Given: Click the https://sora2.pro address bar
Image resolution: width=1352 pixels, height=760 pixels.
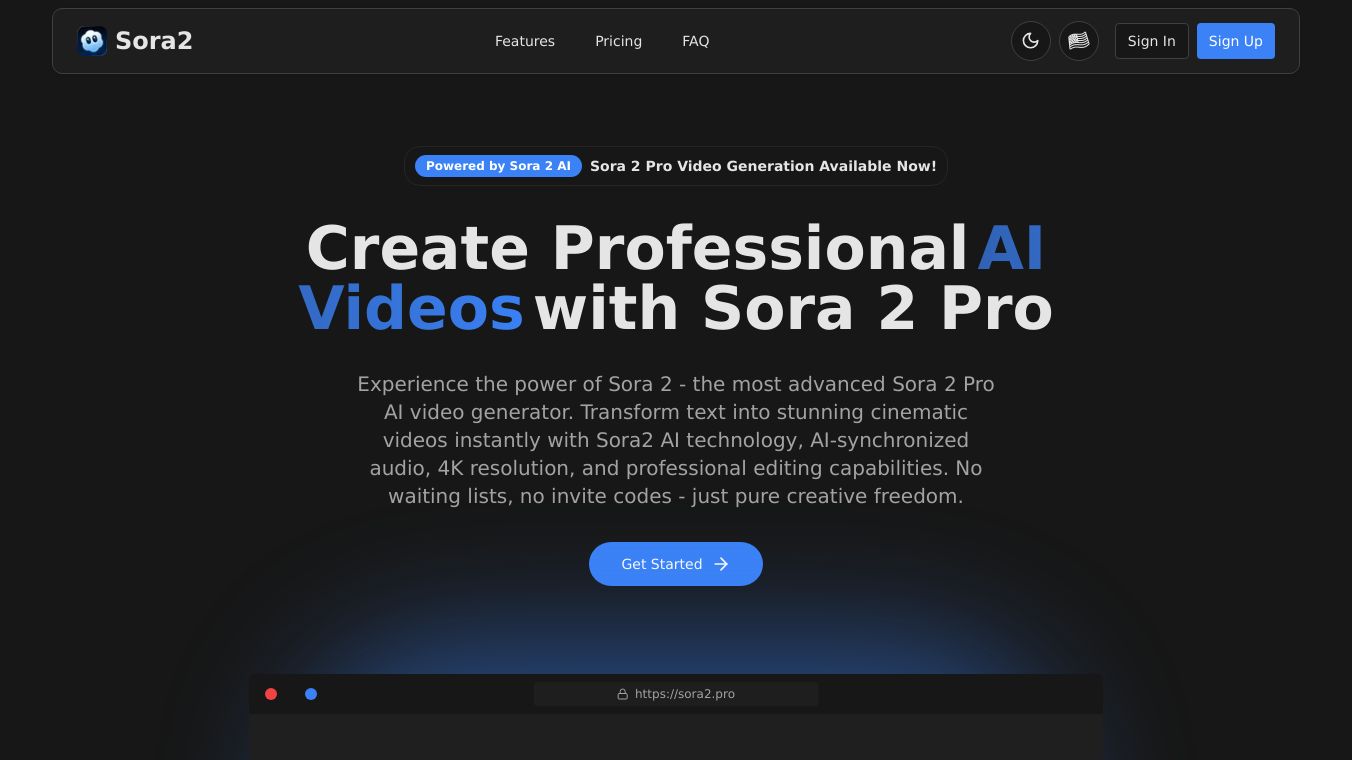Looking at the screenshot, I should [676, 694].
